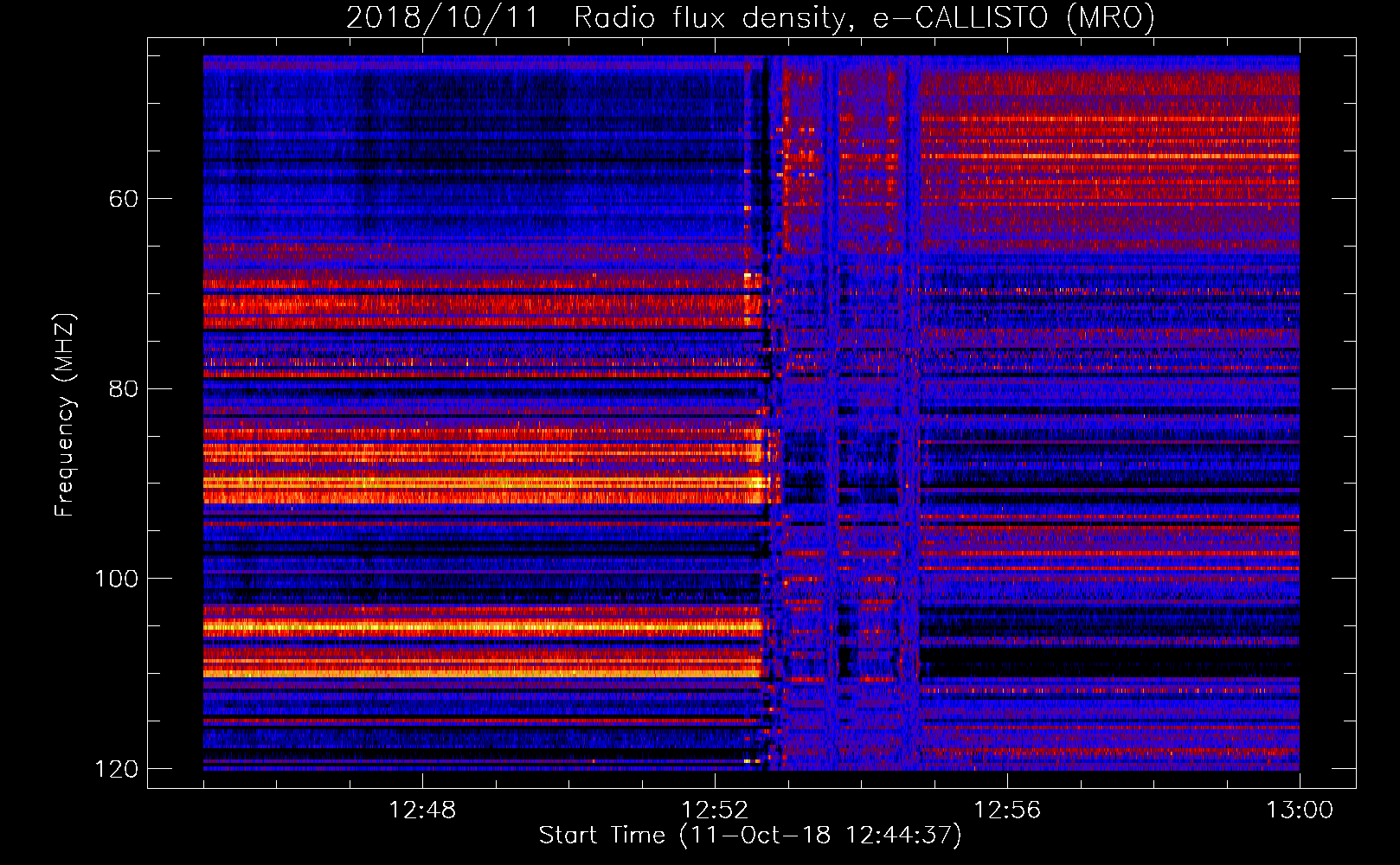1400x865 pixels.
Task: Click the "12:52" time tick label
Action: (x=715, y=811)
